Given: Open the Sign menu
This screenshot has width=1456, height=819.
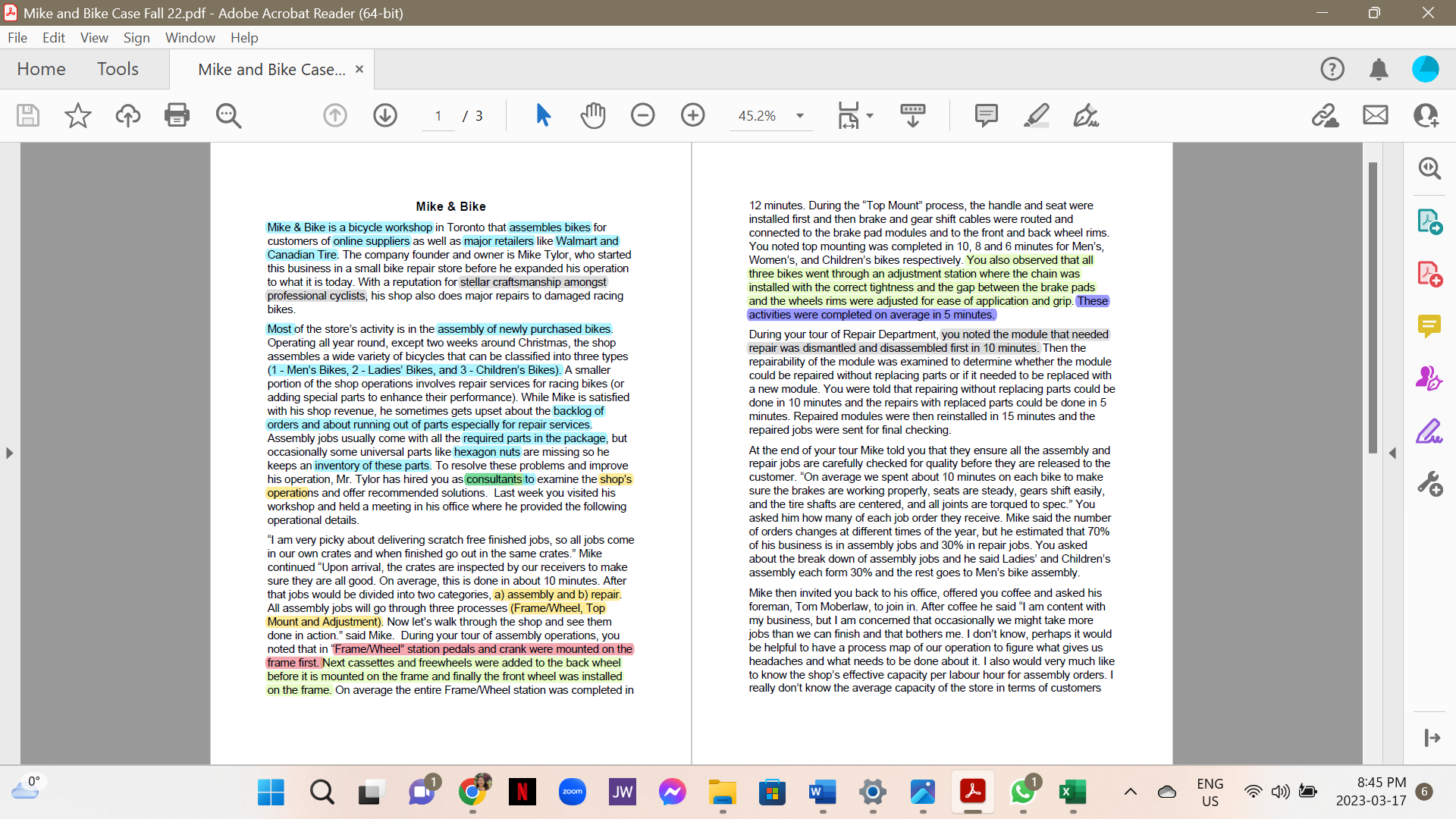Looking at the screenshot, I should pos(136,37).
